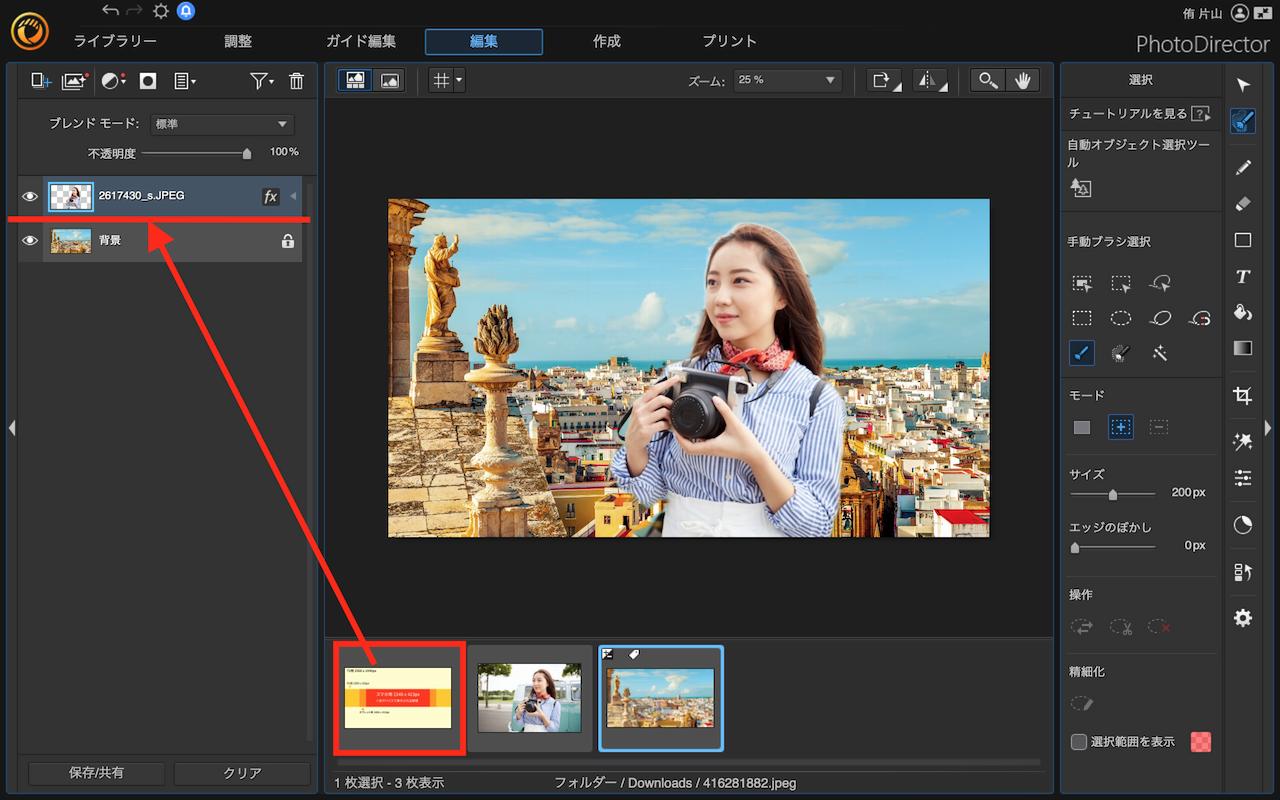Screen dimensions: 1280x800
Task: Click the auto object selection tool icon
Action: click(x=1081, y=187)
